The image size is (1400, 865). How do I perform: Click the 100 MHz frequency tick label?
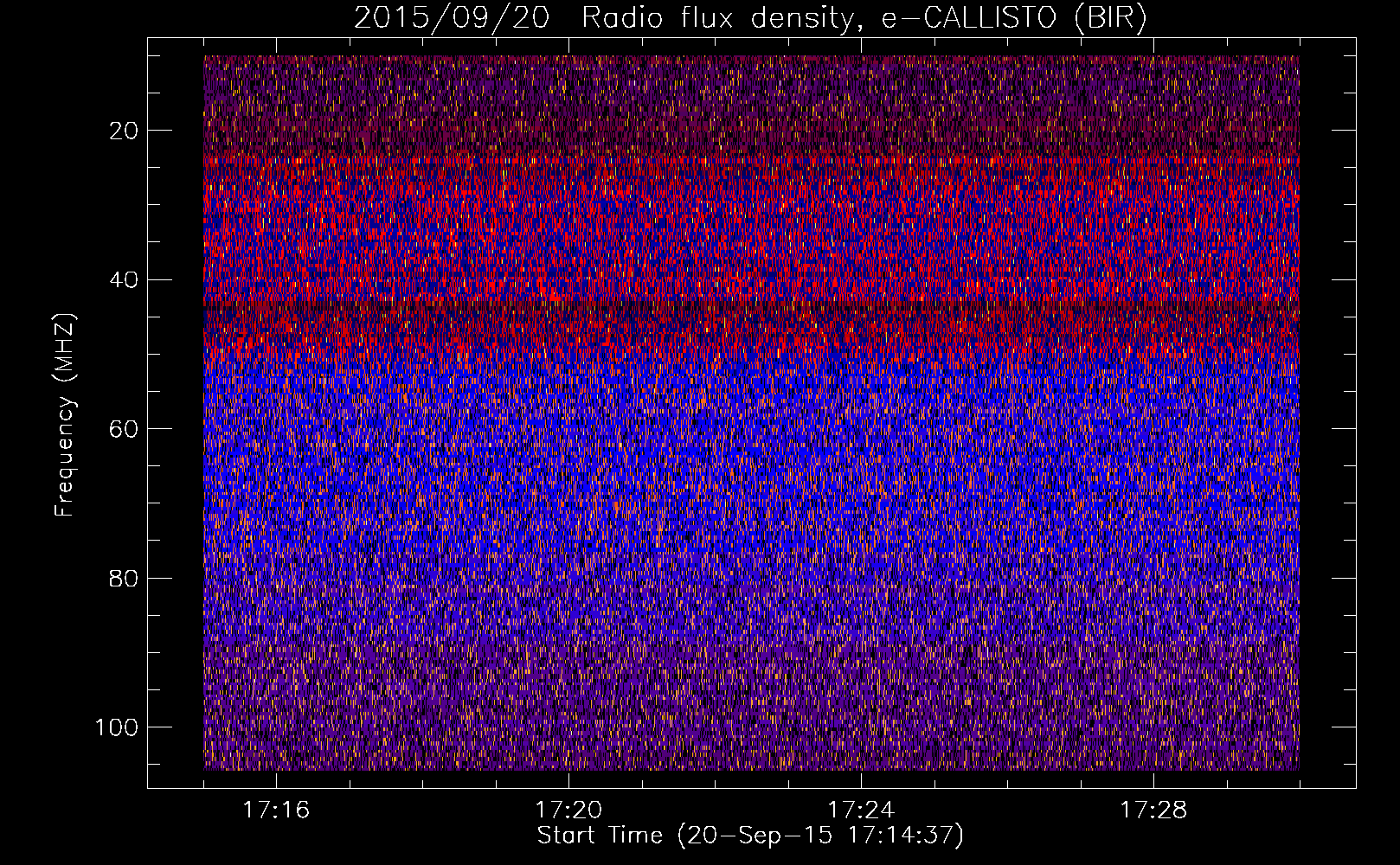pyautogui.click(x=117, y=727)
